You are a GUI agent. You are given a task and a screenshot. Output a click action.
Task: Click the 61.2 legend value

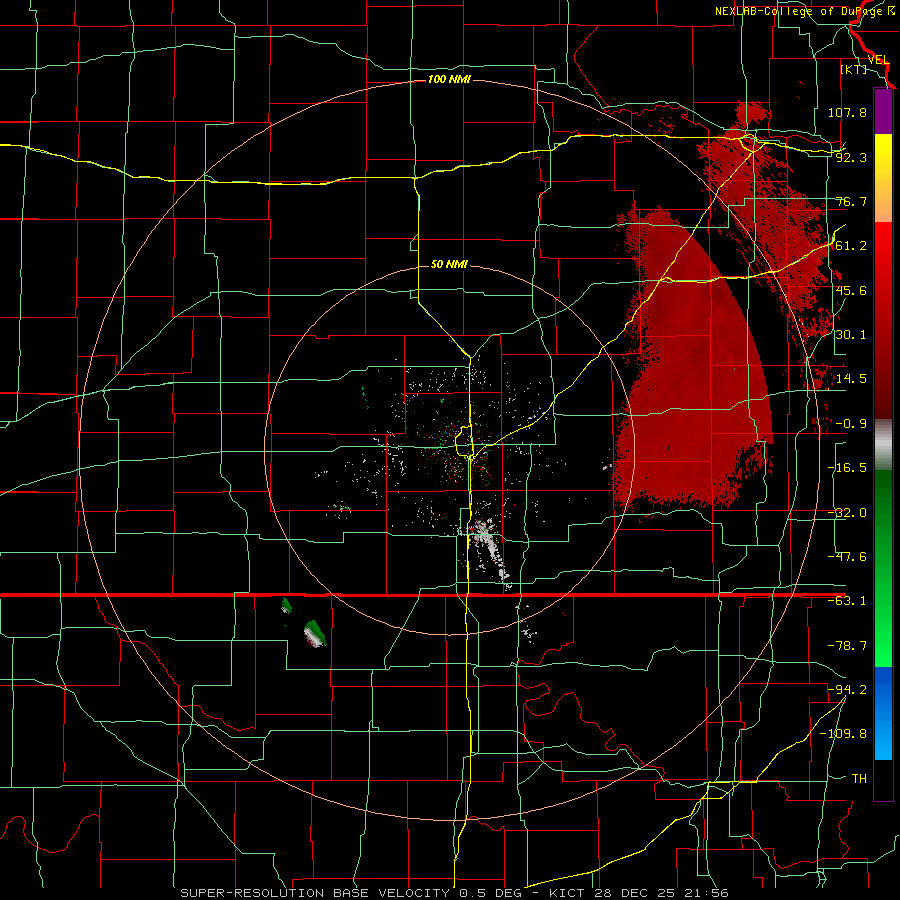pyautogui.click(x=851, y=246)
